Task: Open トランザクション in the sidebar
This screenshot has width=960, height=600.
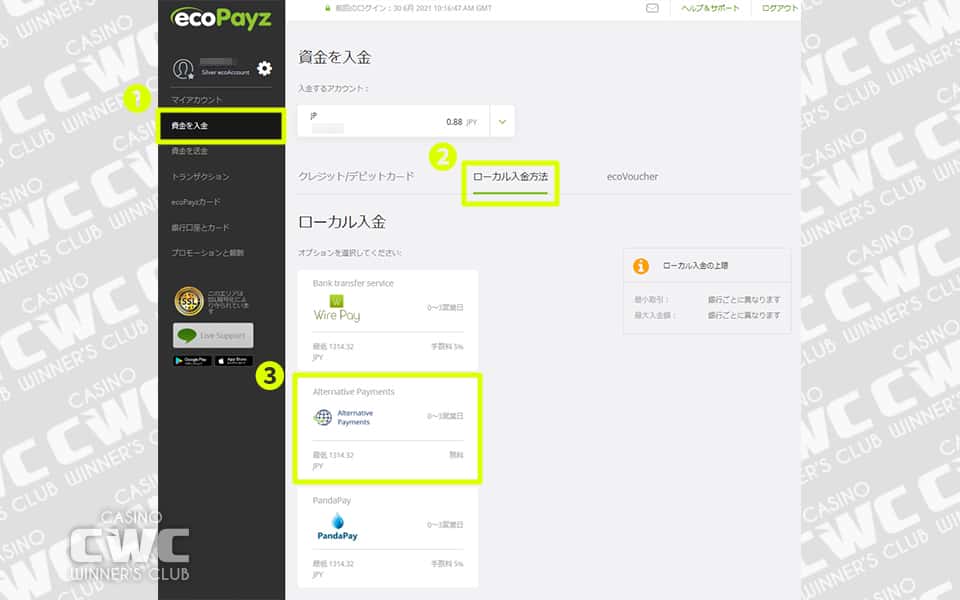Action: 200,176
